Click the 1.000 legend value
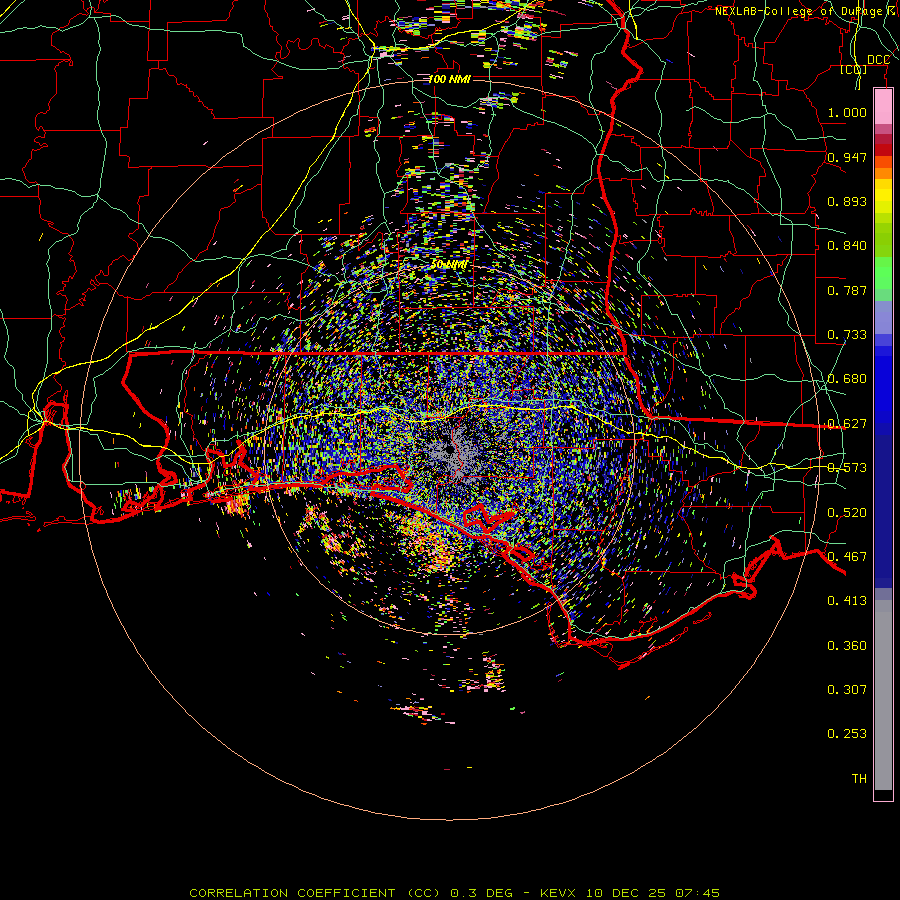The width and height of the screenshot is (900, 900). (847, 112)
